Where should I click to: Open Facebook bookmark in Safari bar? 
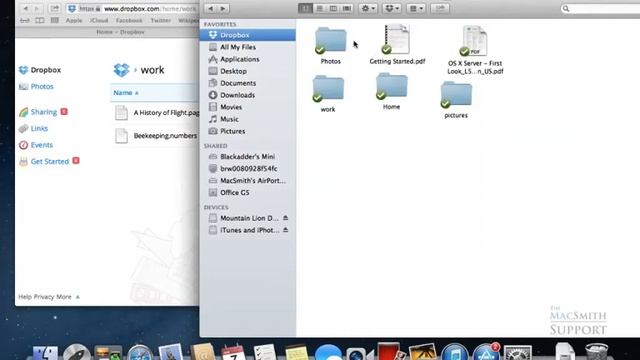pyautogui.click(x=129, y=20)
